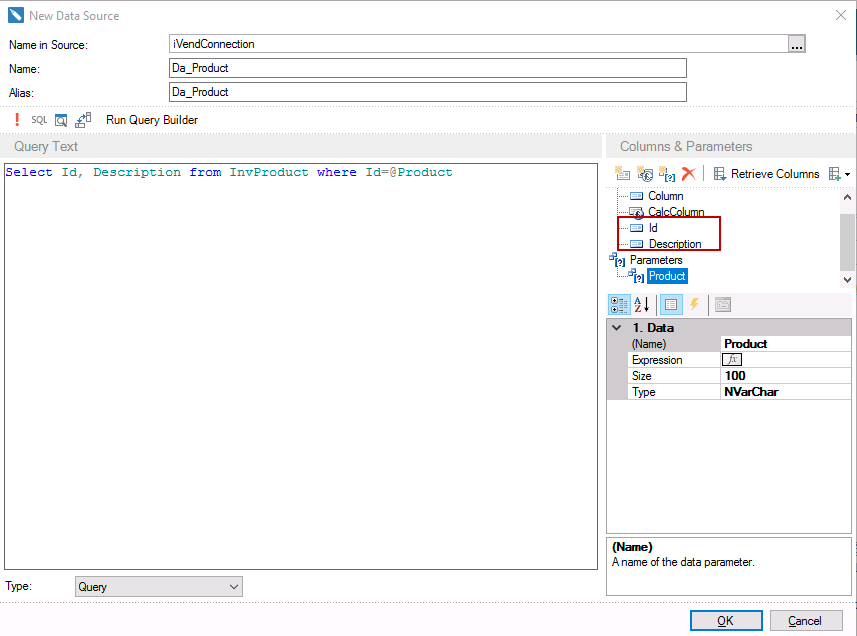The height and width of the screenshot is (636, 857).
Task: Open the Expression fx editor button
Action: click(732, 360)
